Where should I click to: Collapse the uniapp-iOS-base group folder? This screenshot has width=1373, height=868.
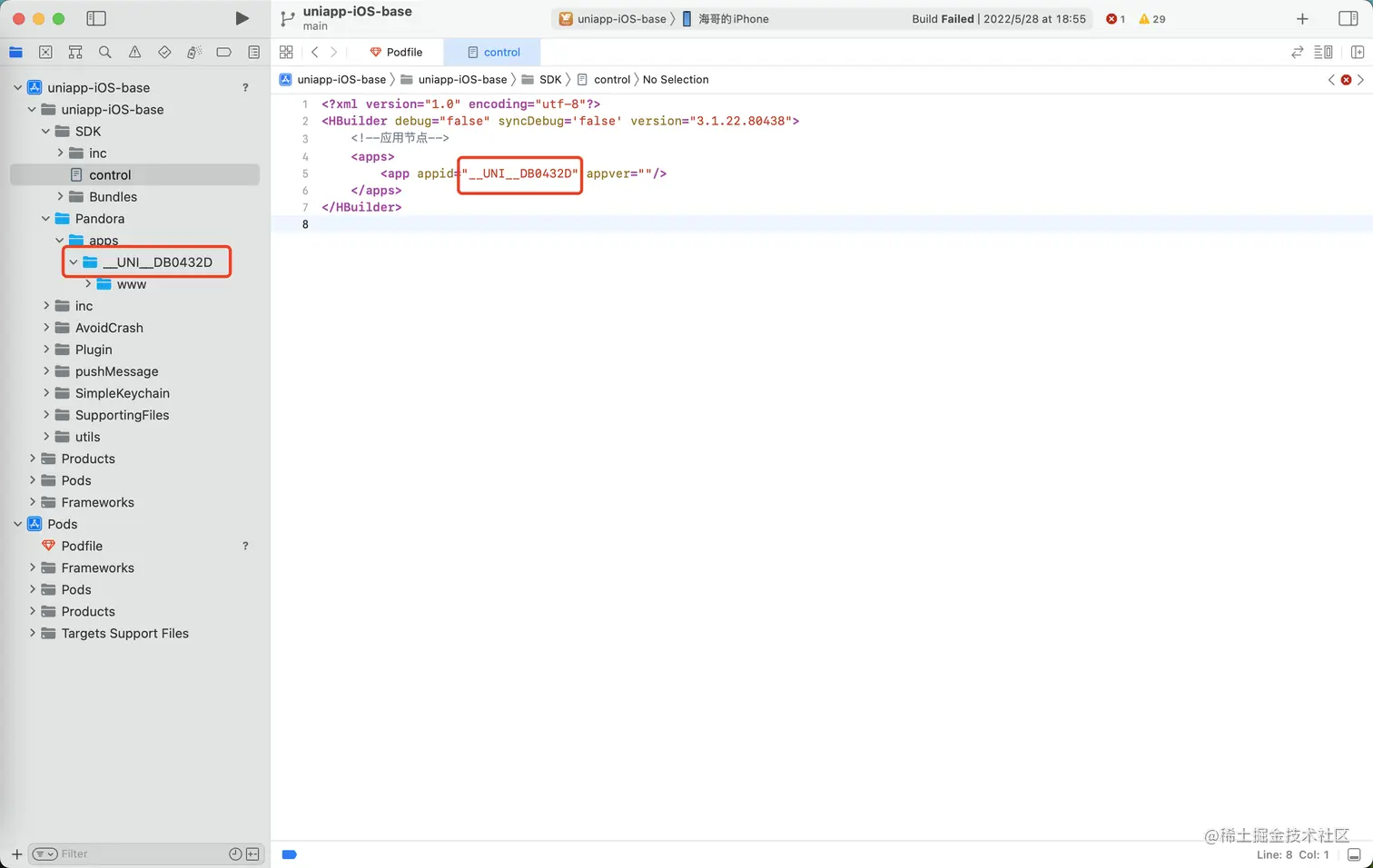pos(32,109)
